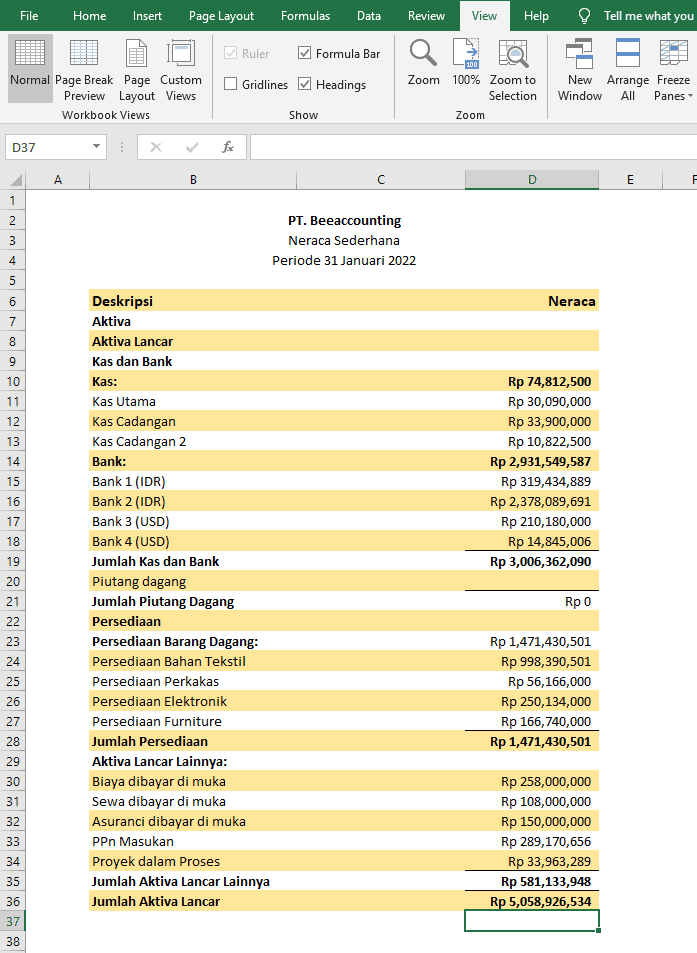Select column E header
Image resolution: width=697 pixels, height=953 pixels.
click(630, 180)
